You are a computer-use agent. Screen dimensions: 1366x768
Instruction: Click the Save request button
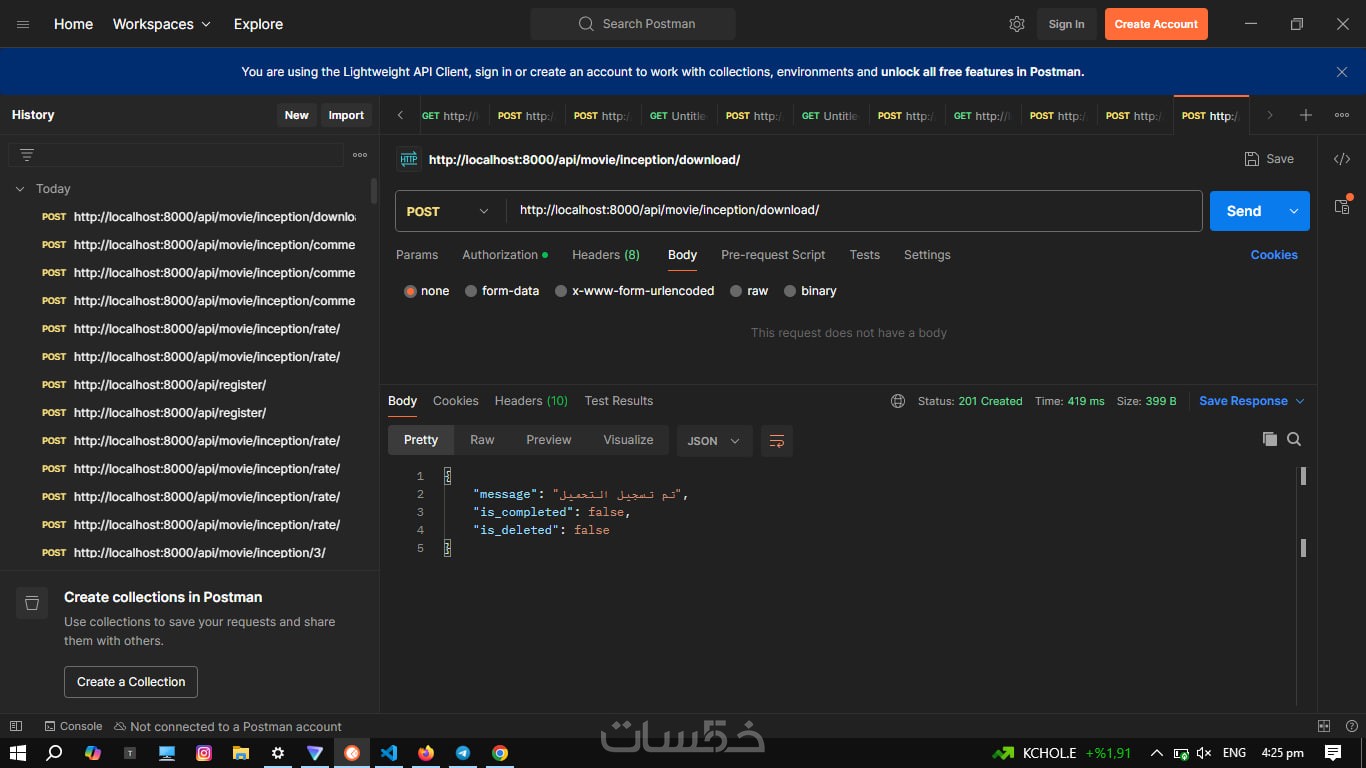[x=1269, y=159]
